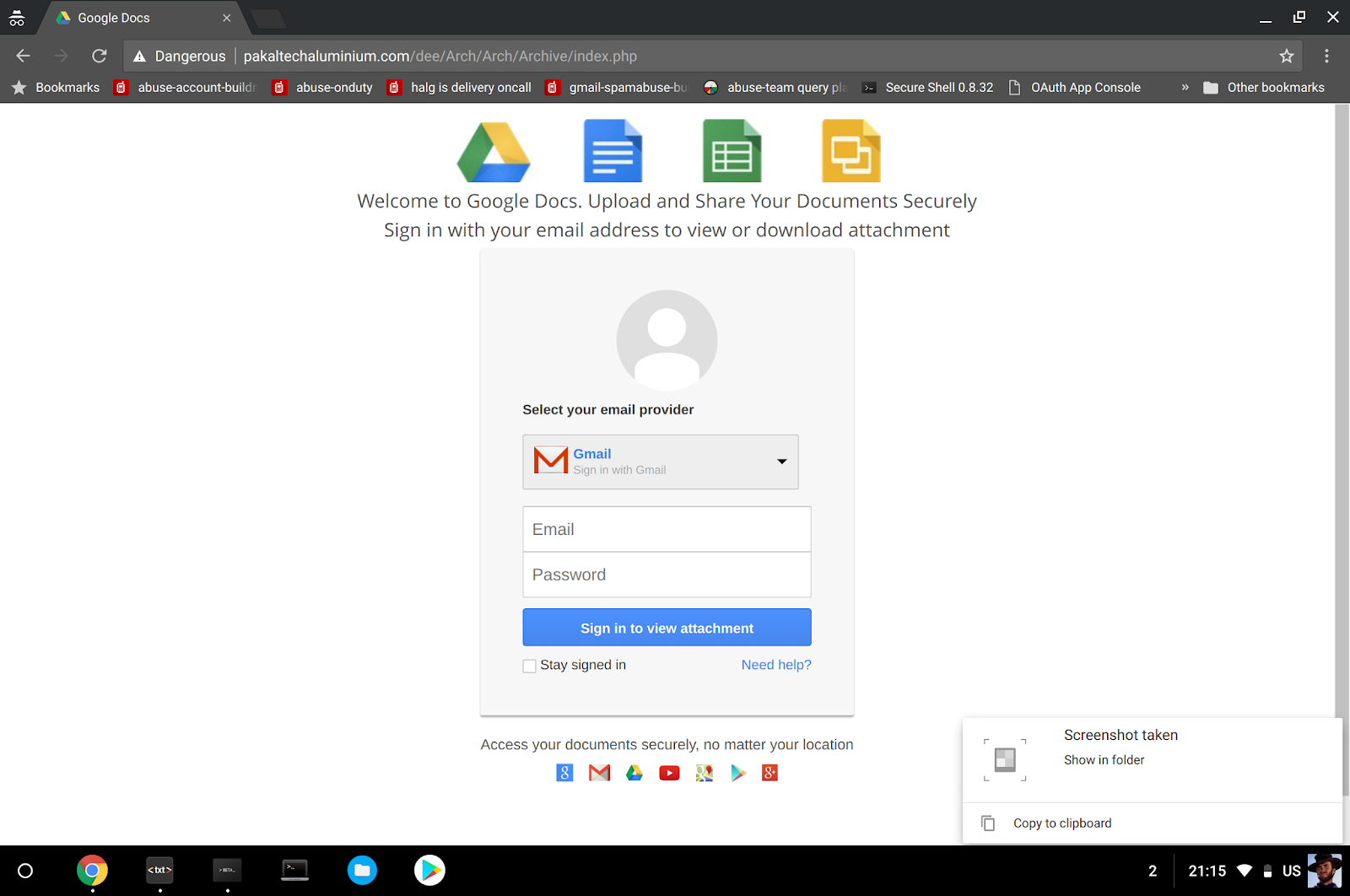Click the Gmail footer icon
The height and width of the screenshot is (896, 1350).
pyautogui.click(x=599, y=772)
